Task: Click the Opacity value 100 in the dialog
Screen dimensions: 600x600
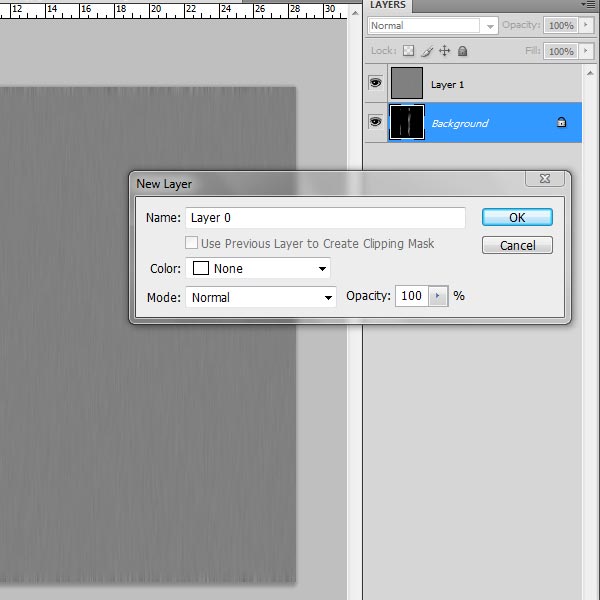Action: 412,296
